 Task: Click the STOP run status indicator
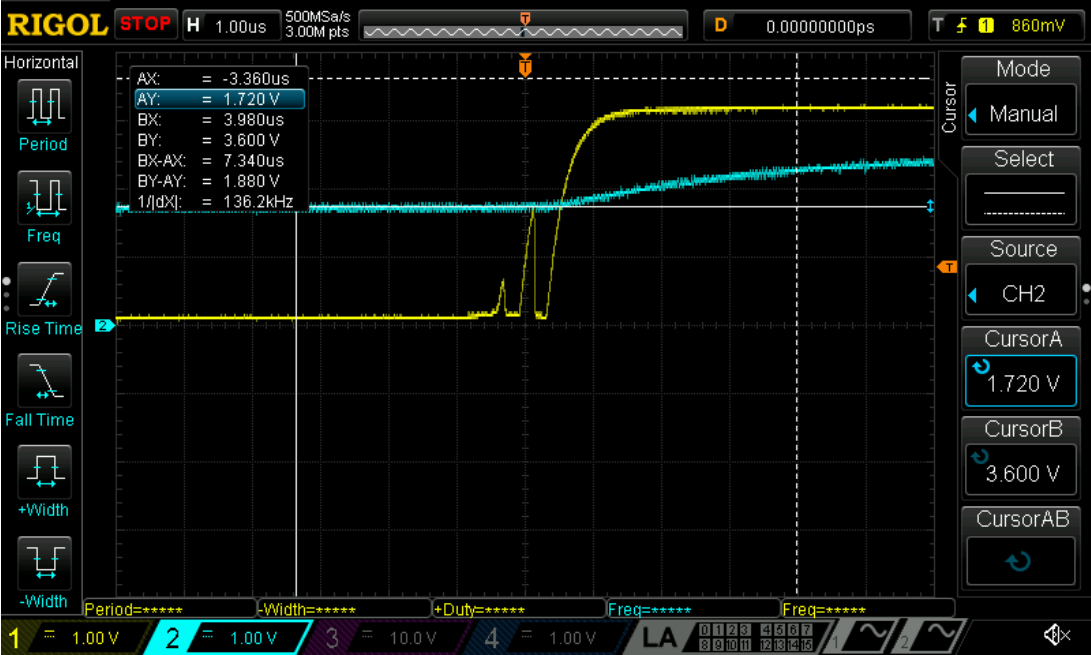[x=145, y=24]
